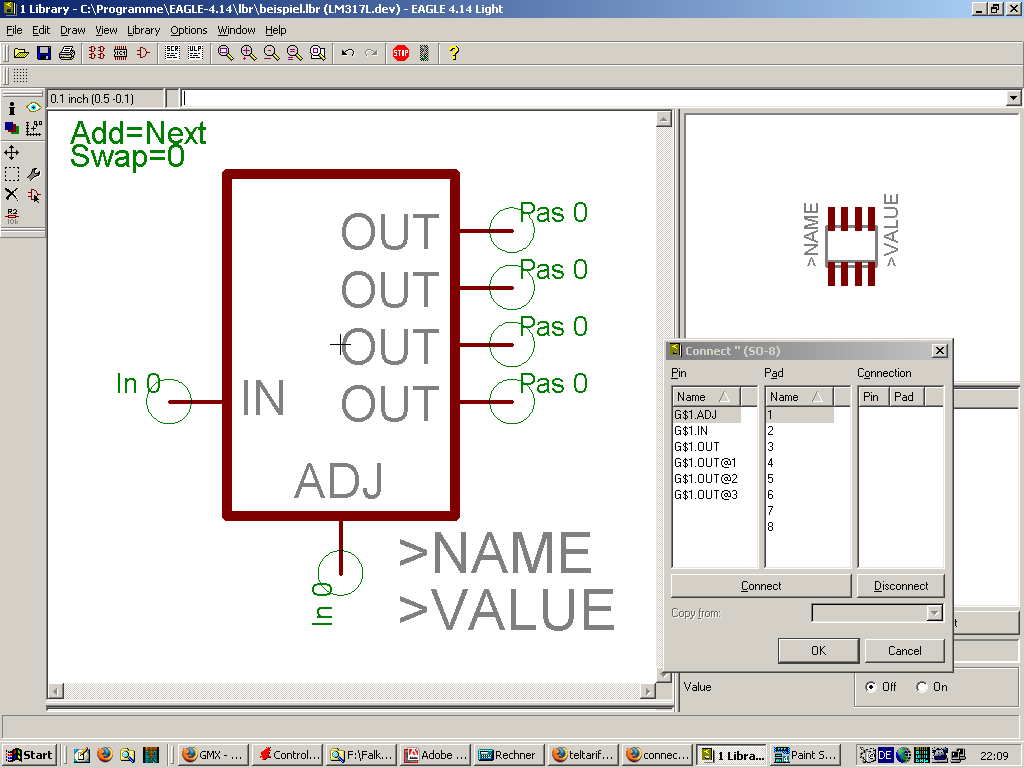Select the Mark origin tool
1024x768 pixels.
coord(33,128)
